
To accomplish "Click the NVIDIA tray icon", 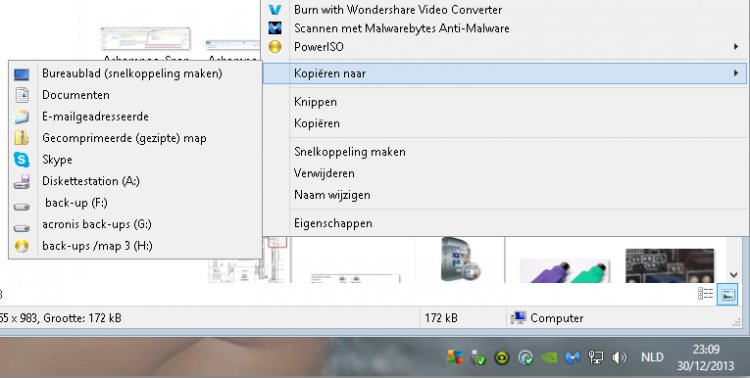I will [x=549, y=357].
